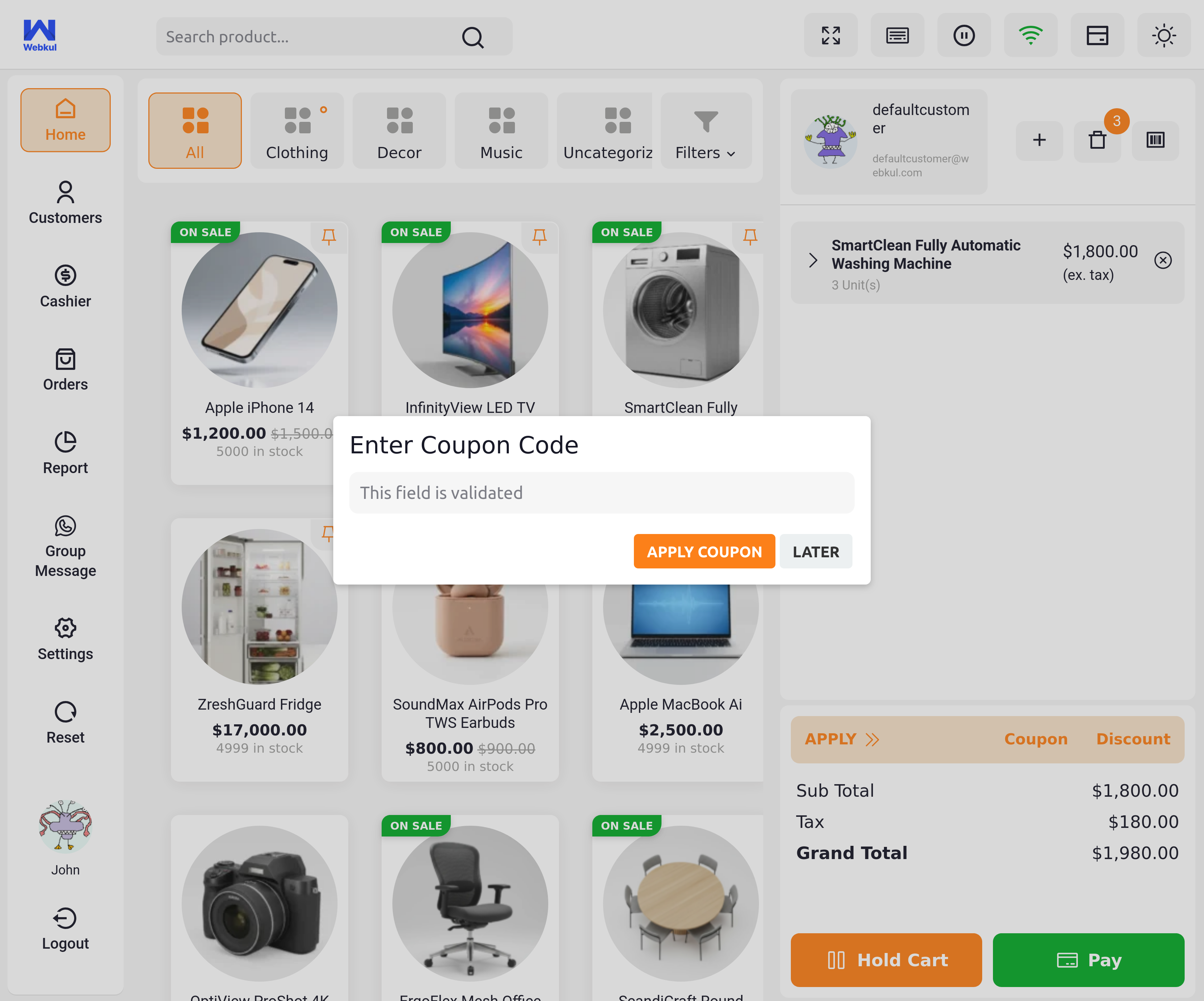Click the camera product image

pos(260,903)
